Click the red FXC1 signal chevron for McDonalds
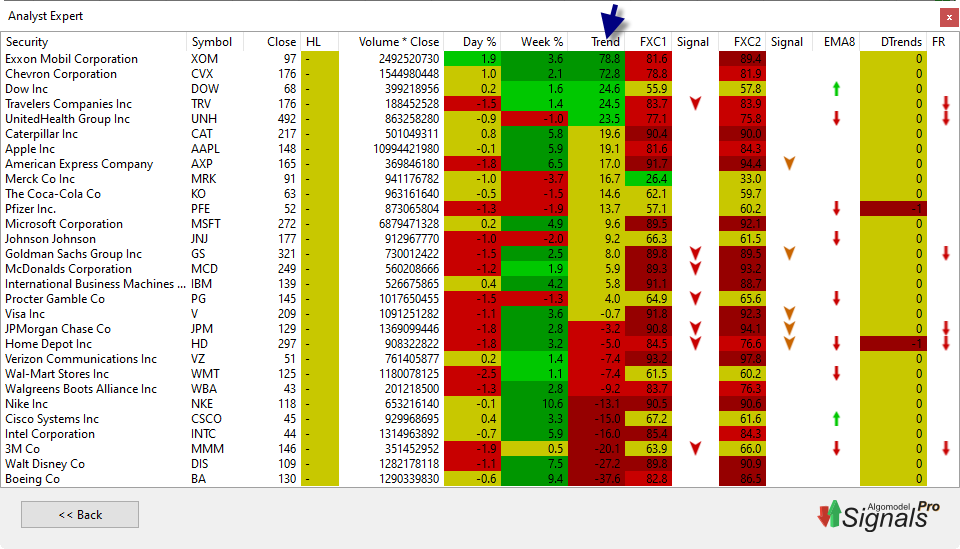The height and width of the screenshot is (549, 960). point(695,269)
